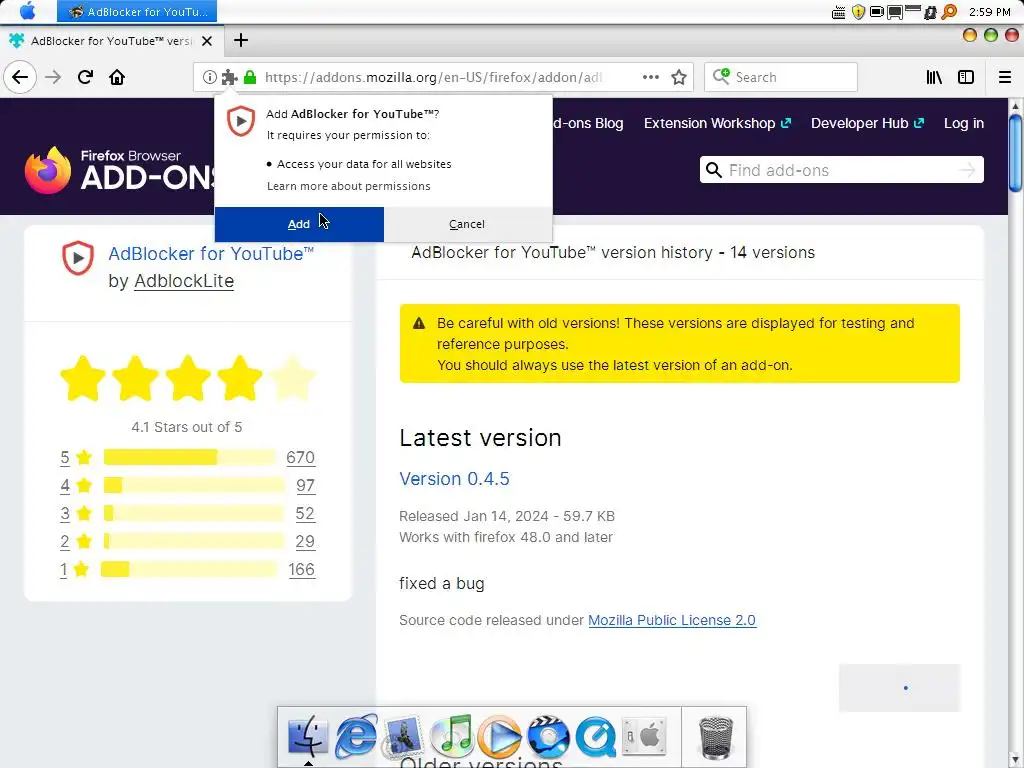Viewport: 1024px width, 768px height.
Task: Click the Add button in permission popup
Action: [x=299, y=224]
